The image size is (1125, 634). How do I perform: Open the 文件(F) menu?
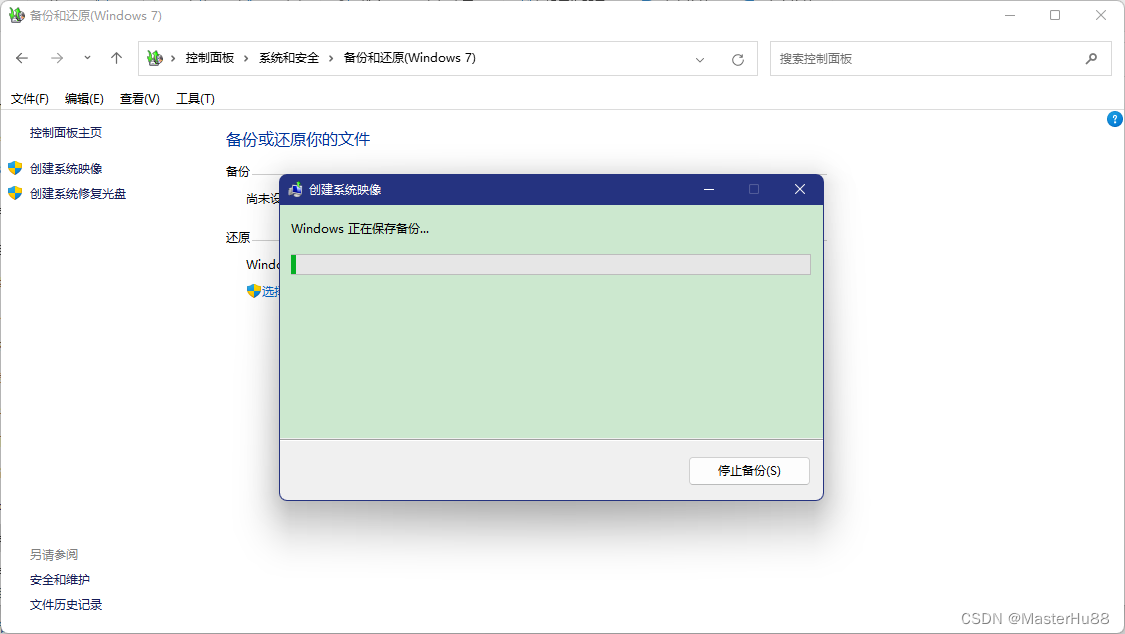tap(29, 99)
